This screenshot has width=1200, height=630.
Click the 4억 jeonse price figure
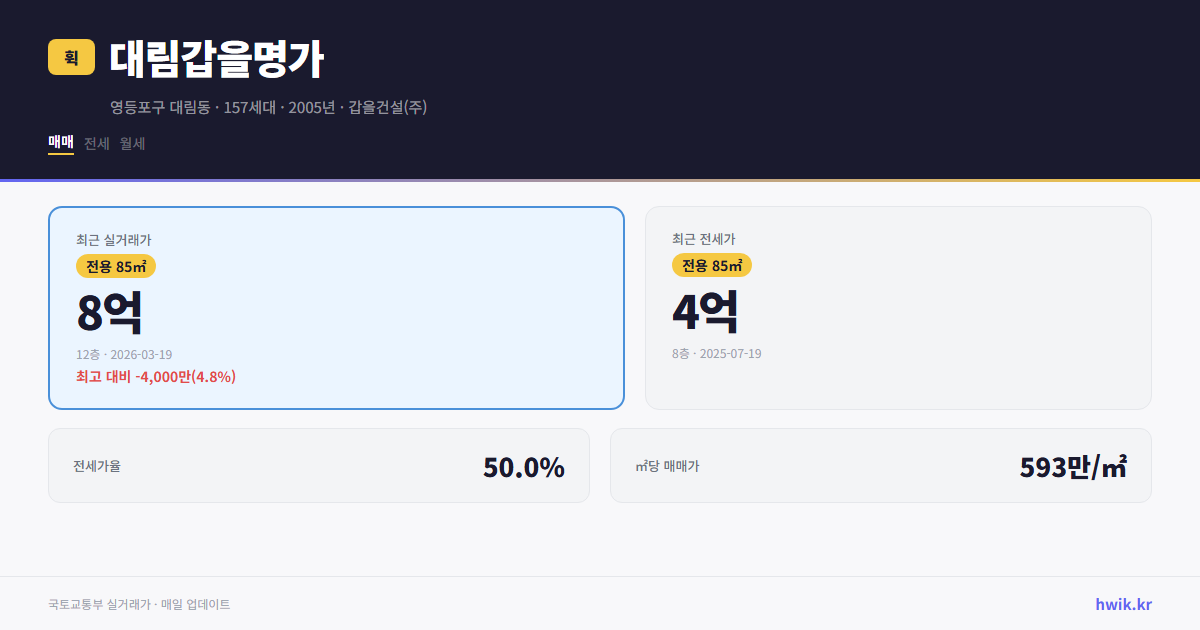point(706,310)
